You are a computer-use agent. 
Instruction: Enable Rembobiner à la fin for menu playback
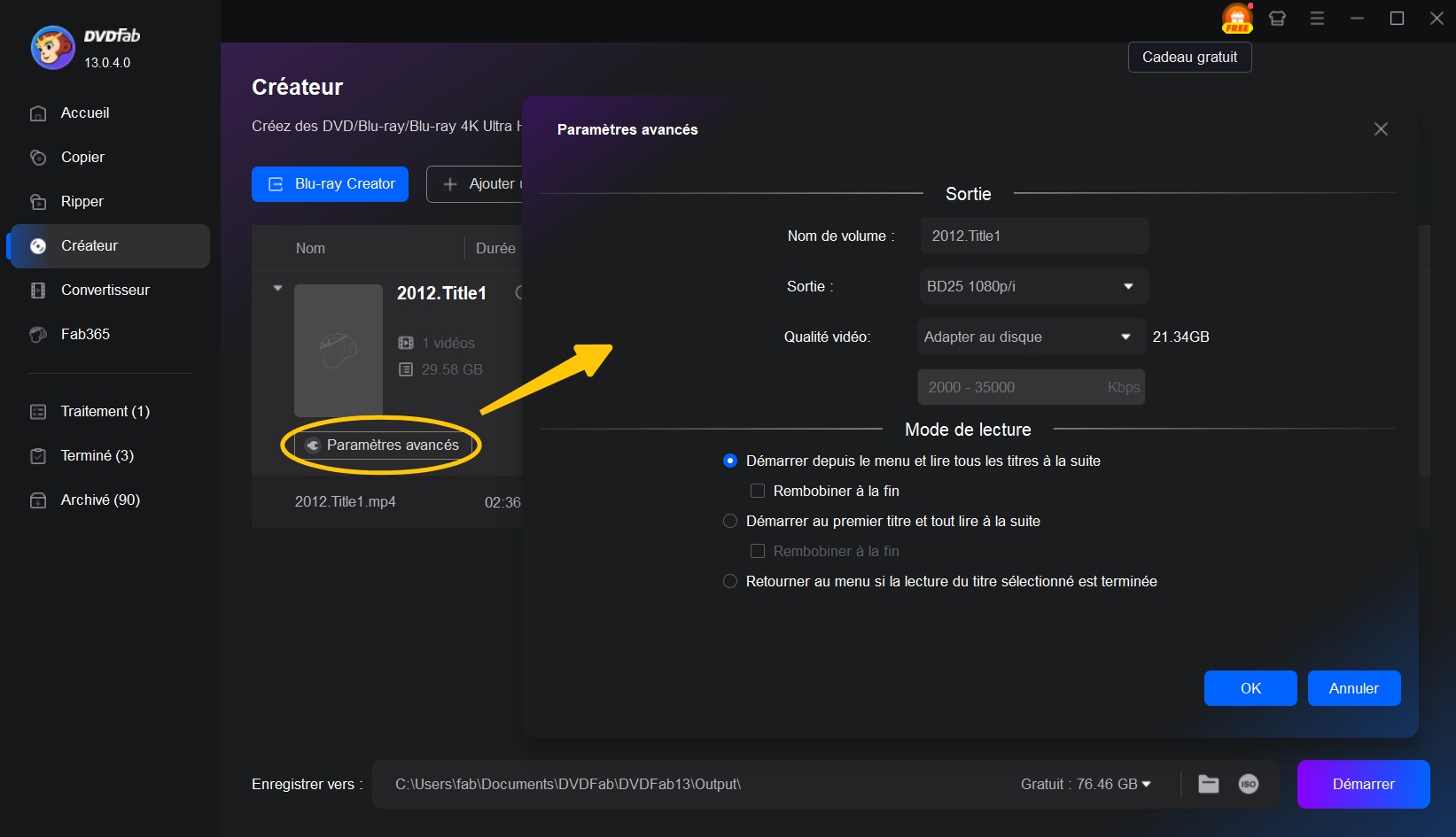pyautogui.click(x=758, y=491)
